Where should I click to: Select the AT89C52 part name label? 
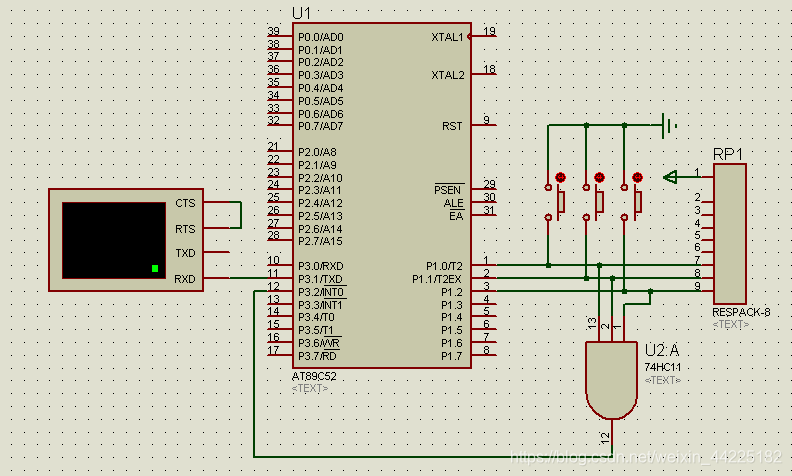(314, 376)
